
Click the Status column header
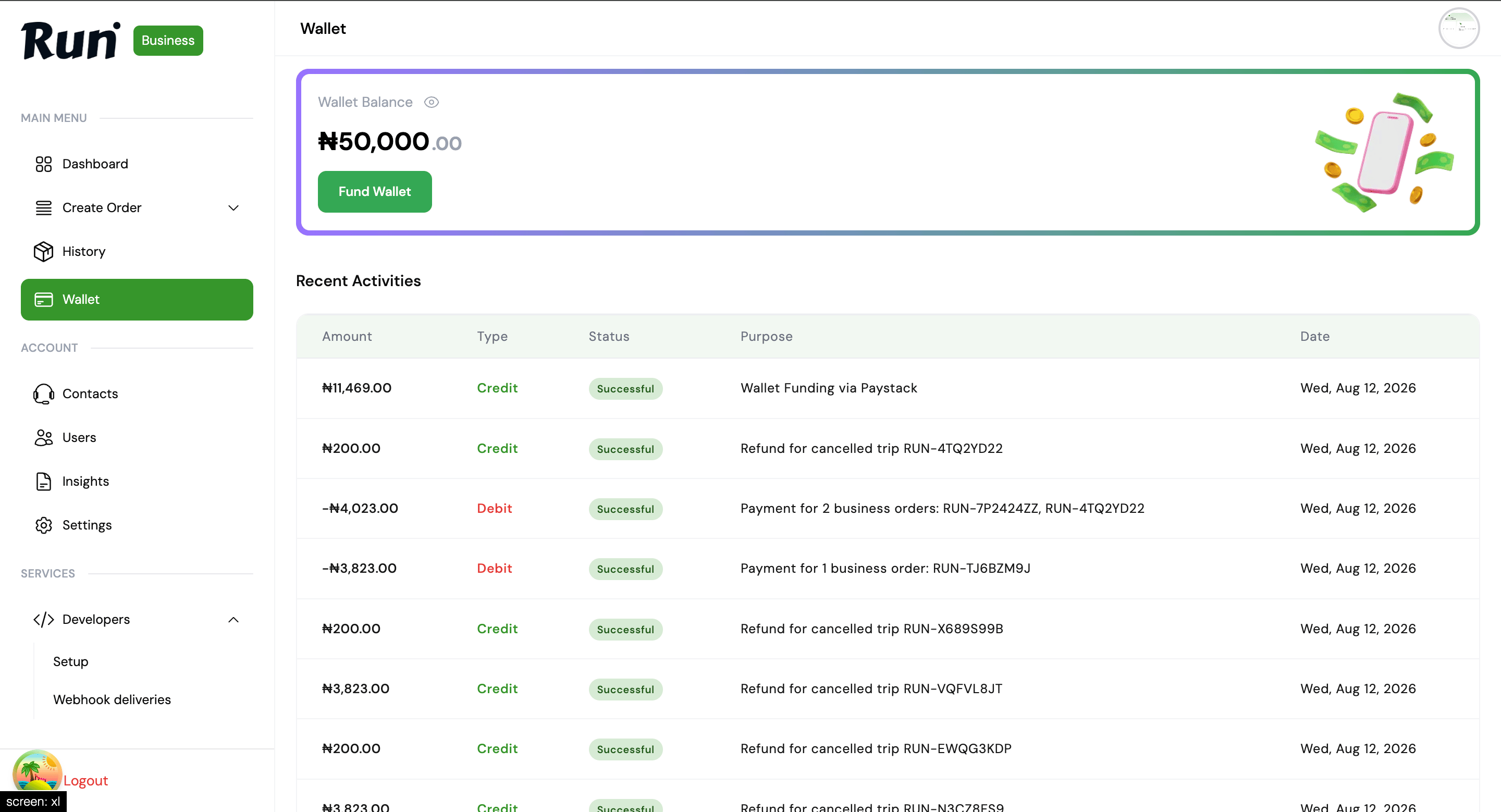click(x=609, y=337)
